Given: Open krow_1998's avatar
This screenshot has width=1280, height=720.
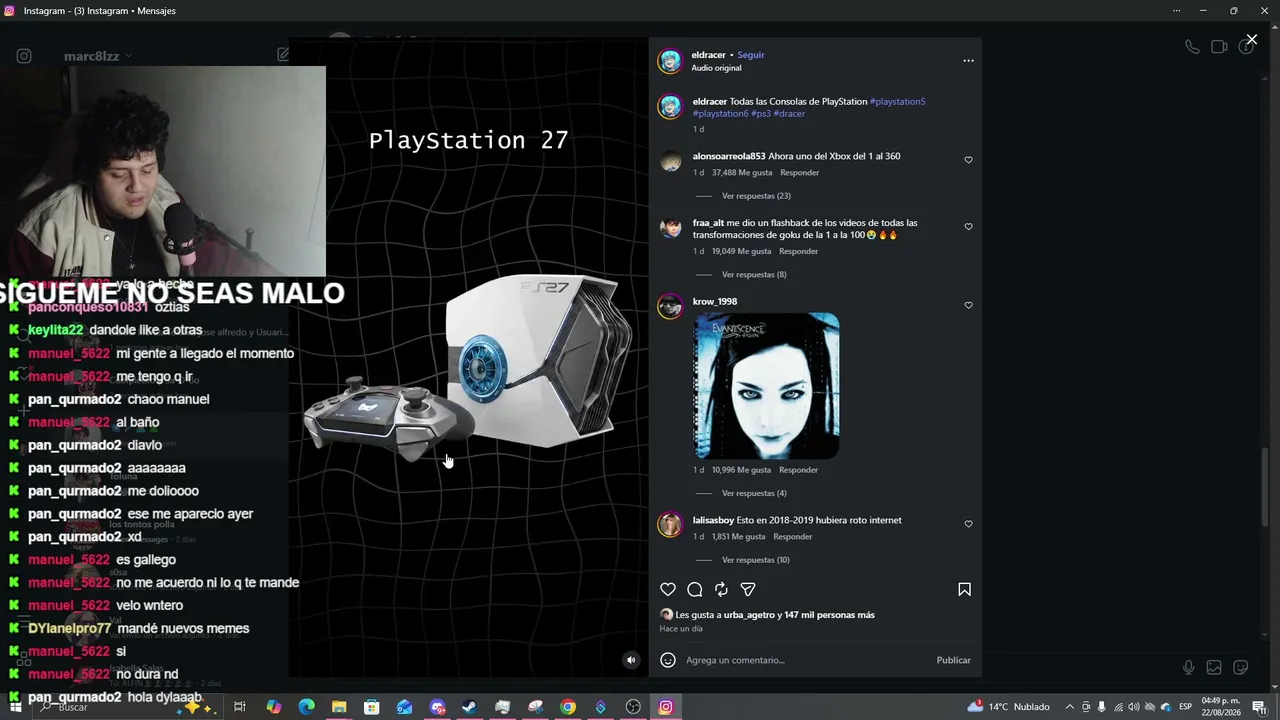Looking at the screenshot, I should click(670, 306).
